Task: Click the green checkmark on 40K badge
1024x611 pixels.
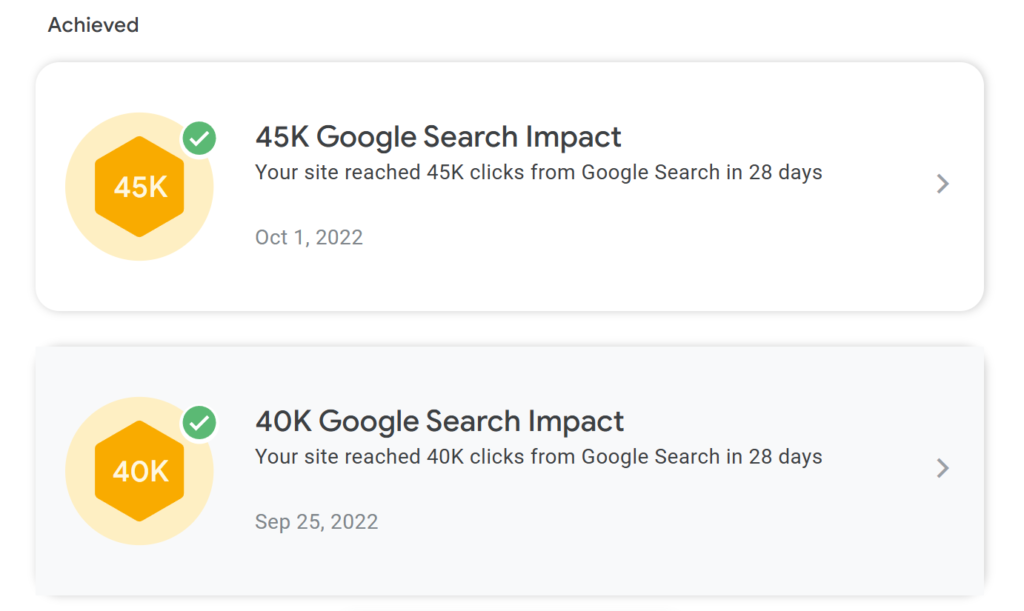Action: coord(199,424)
